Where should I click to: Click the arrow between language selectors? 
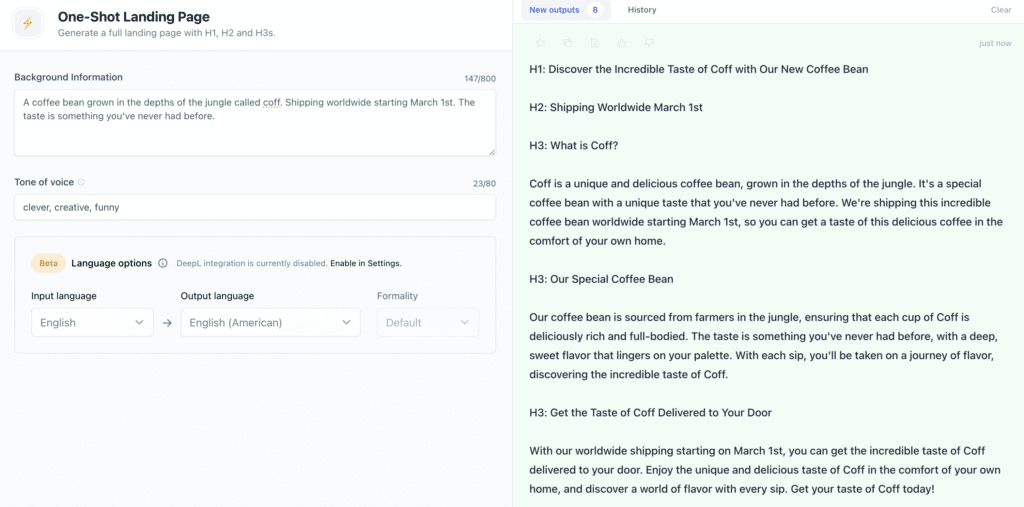(167, 323)
